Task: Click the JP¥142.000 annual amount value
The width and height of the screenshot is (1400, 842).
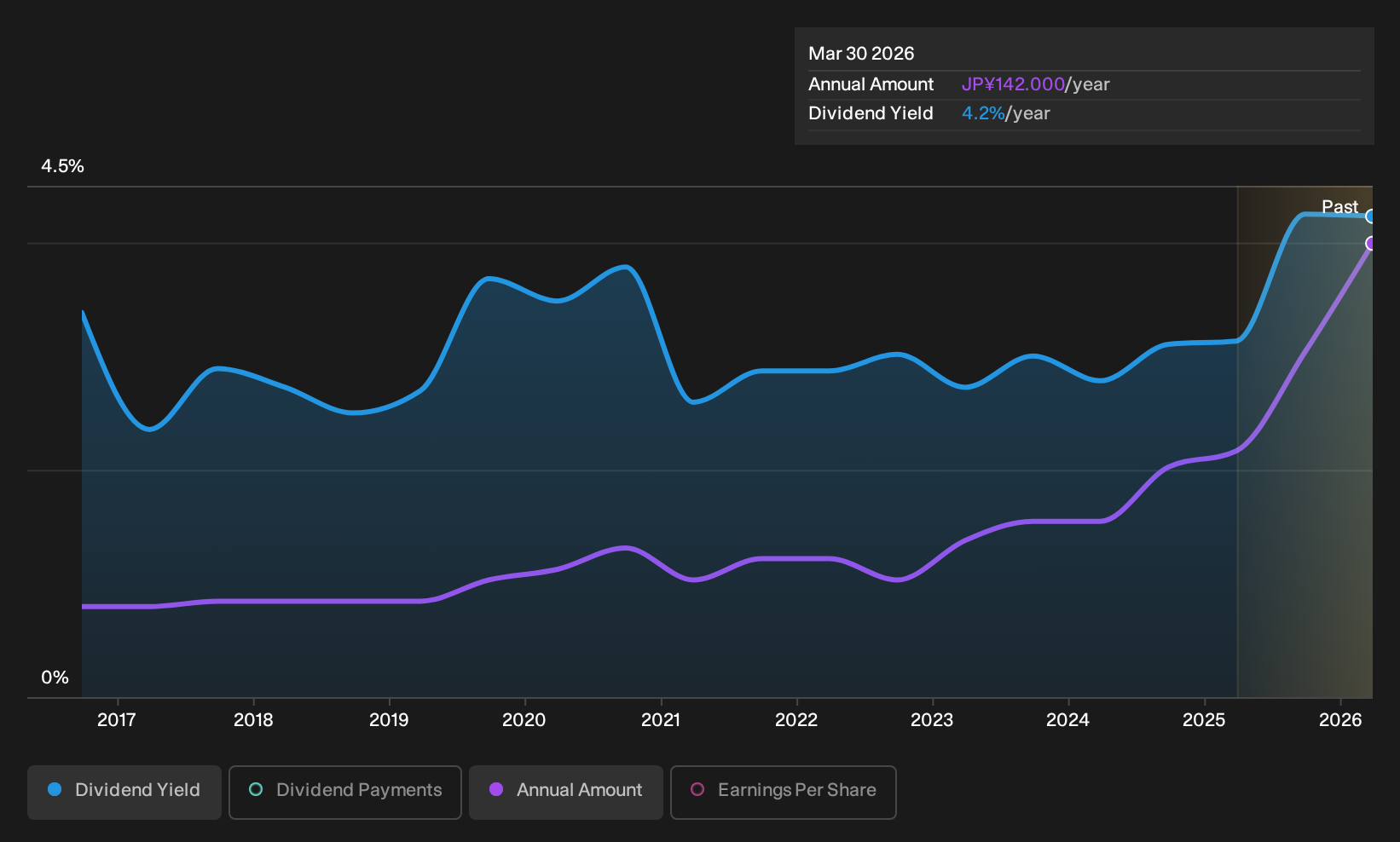Action: pyautogui.click(x=1013, y=84)
